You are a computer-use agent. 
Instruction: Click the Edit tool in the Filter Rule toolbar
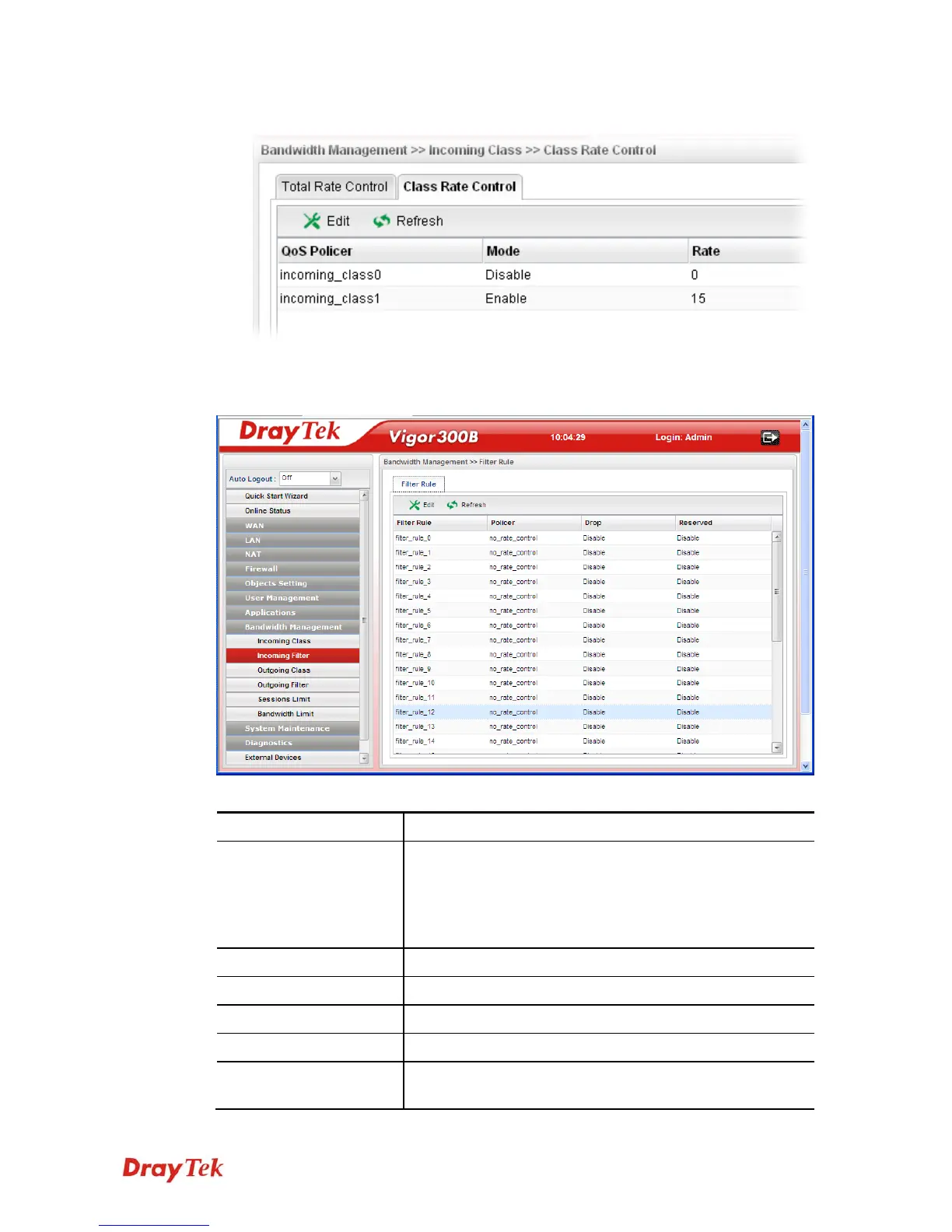[x=422, y=505]
